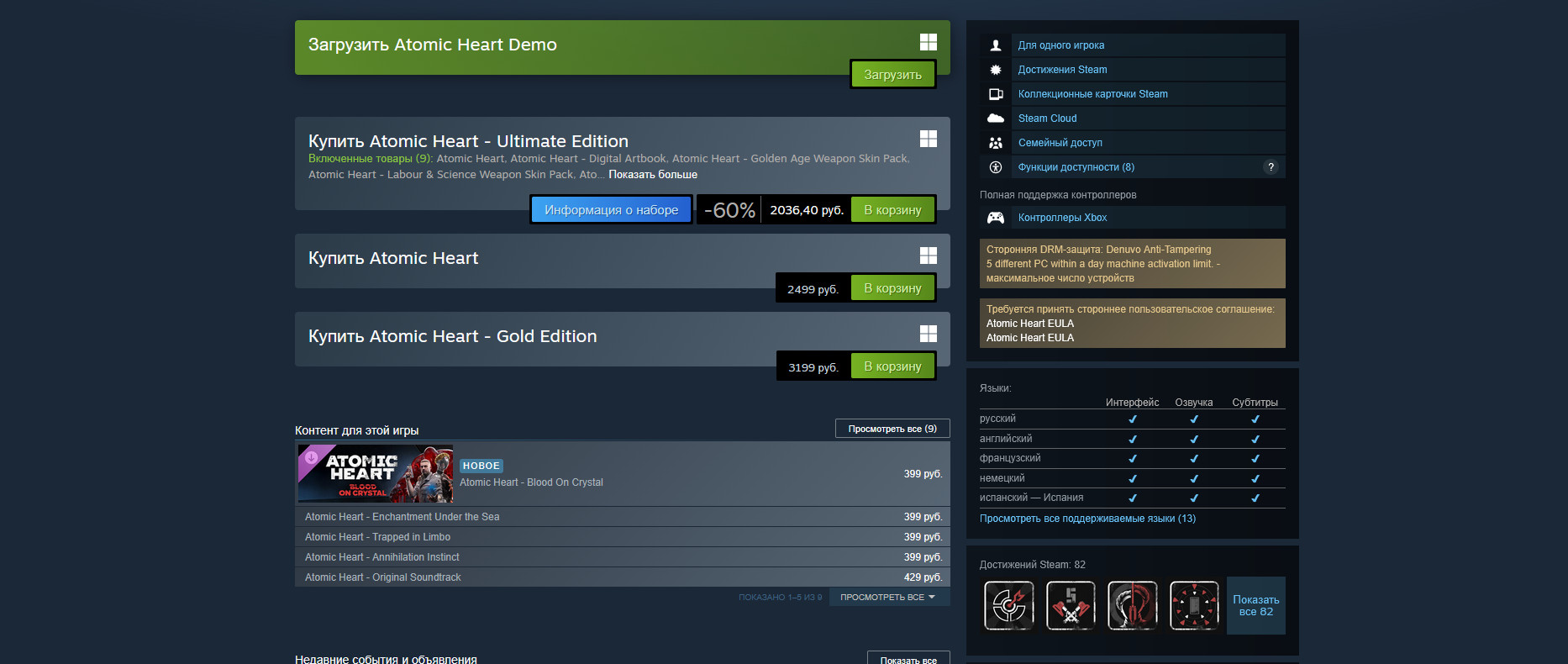Click the 3199 руб. price

[813, 367]
